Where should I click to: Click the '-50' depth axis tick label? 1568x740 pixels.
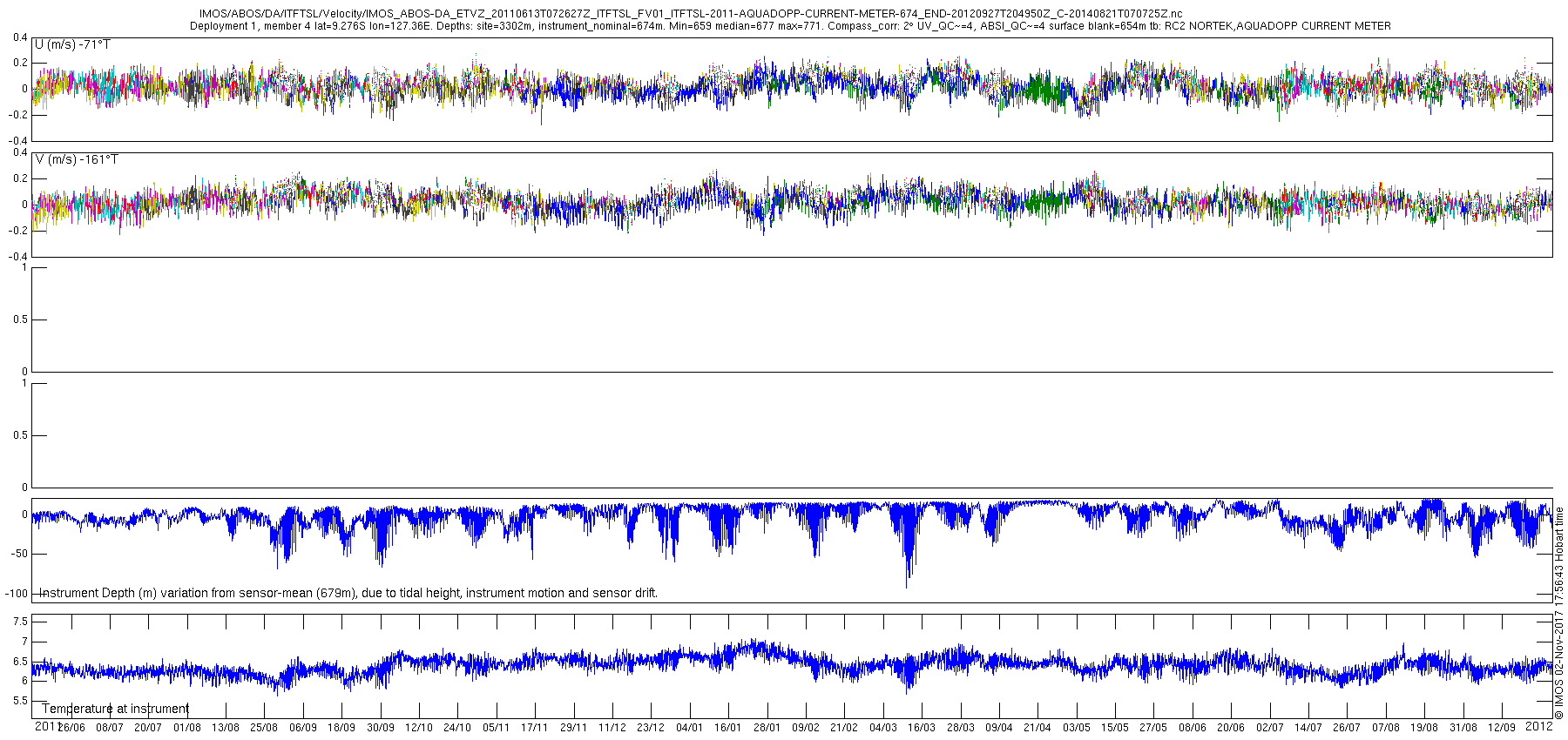(18, 554)
